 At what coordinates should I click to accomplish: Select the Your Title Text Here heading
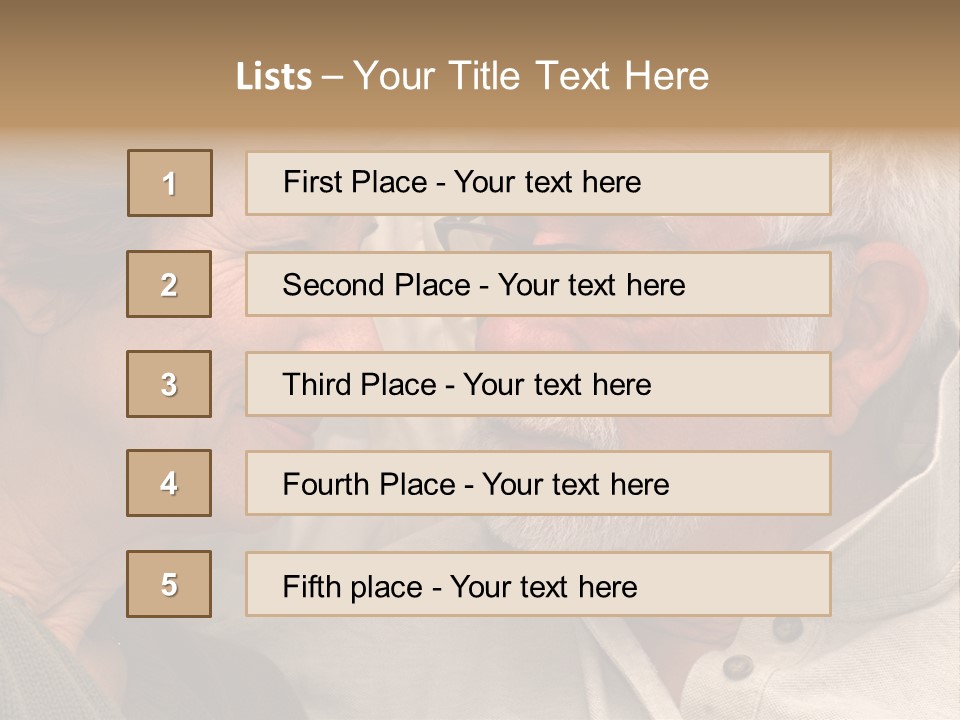(531, 76)
